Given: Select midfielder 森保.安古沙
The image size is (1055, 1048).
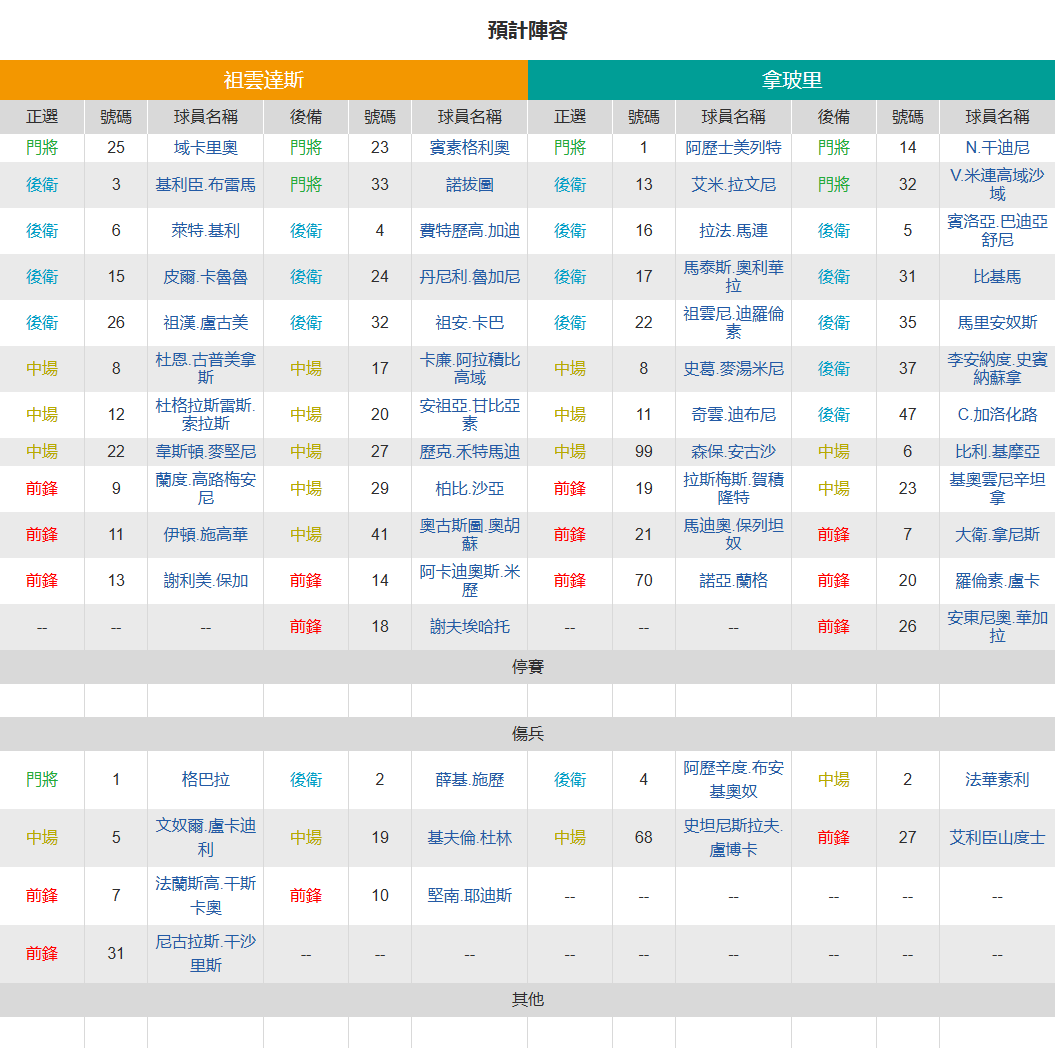Looking at the screenshot, I should 733,451.
